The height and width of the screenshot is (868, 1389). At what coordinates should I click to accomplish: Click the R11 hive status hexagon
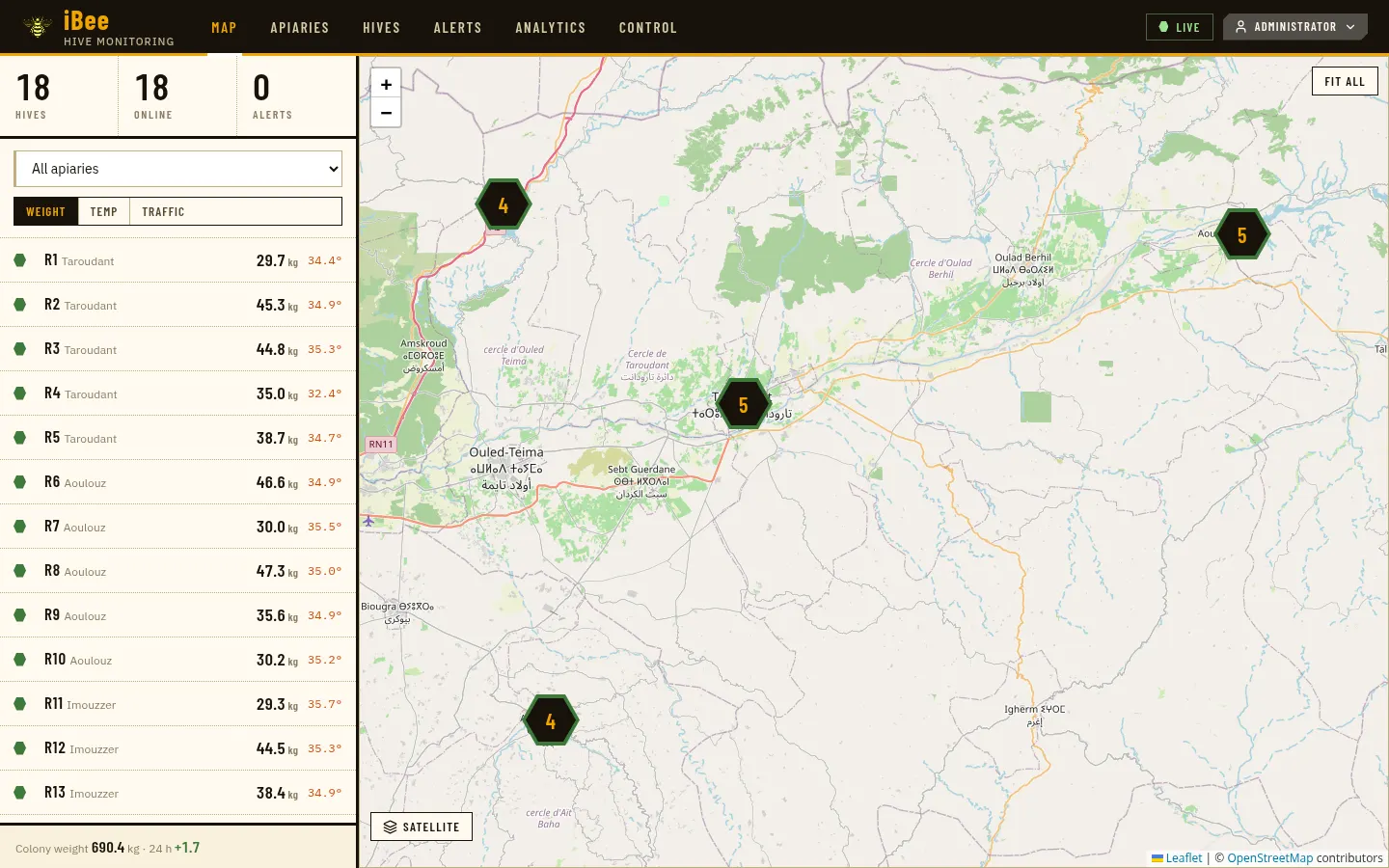point(19,704)
